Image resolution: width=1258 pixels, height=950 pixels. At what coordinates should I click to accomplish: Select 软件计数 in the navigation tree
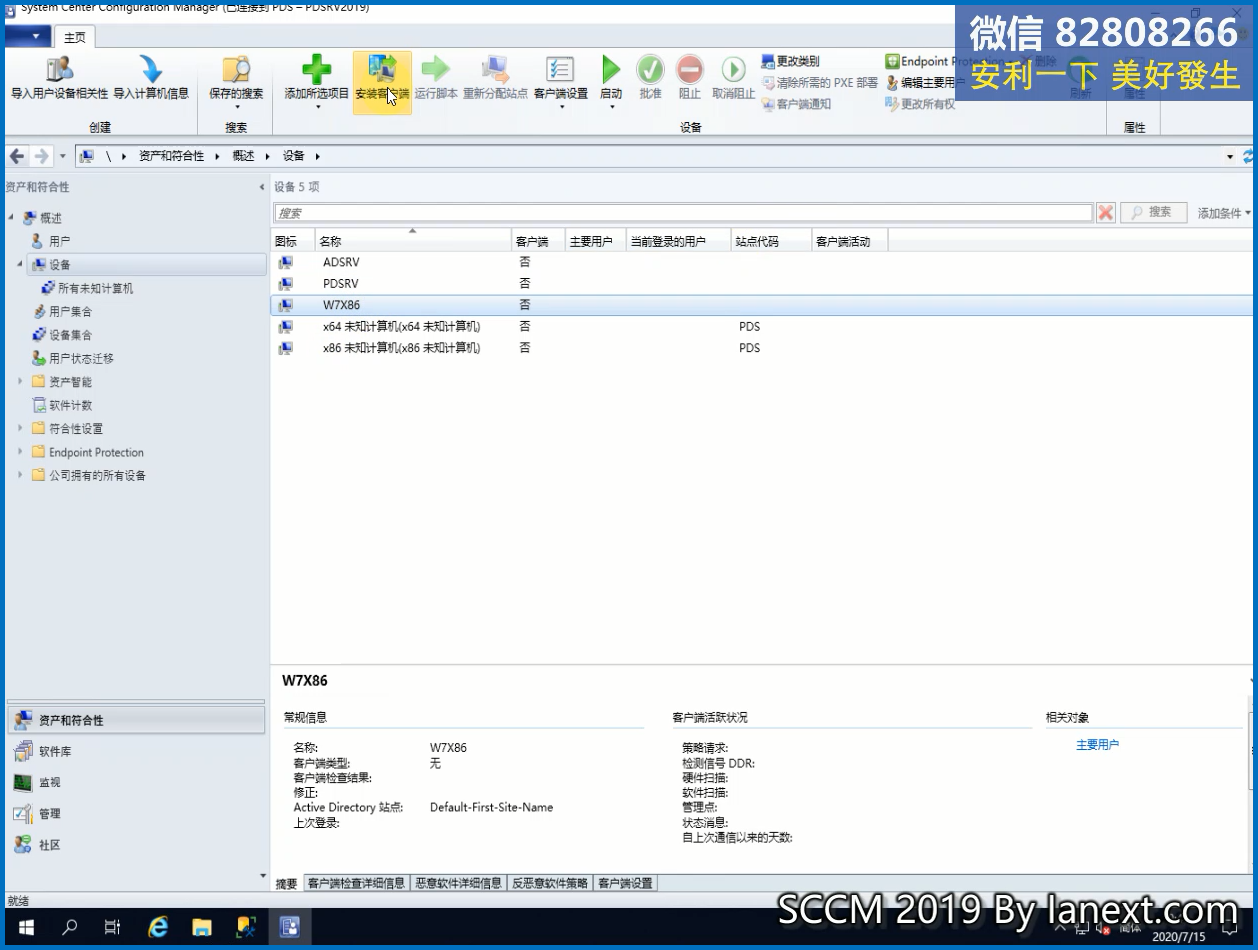70,405
